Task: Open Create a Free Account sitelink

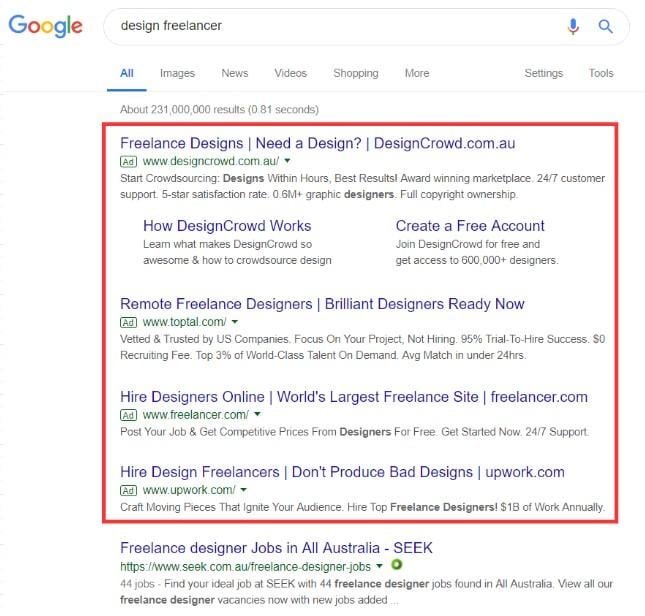Action: [470, 226]
